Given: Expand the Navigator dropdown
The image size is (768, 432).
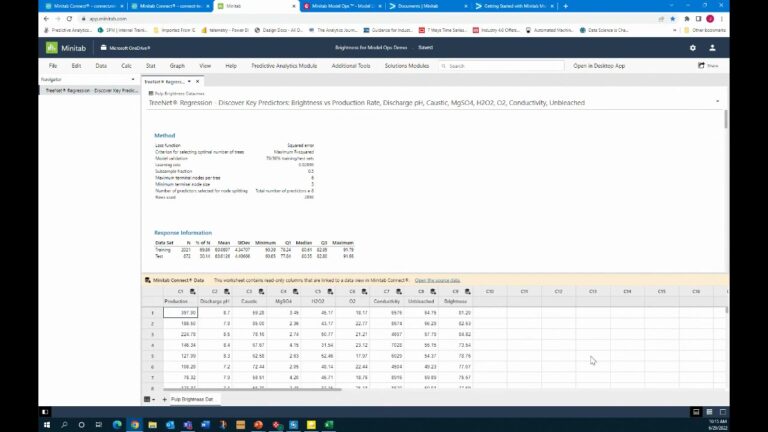Looking at the screenshot, I should [x=133, y=79].
